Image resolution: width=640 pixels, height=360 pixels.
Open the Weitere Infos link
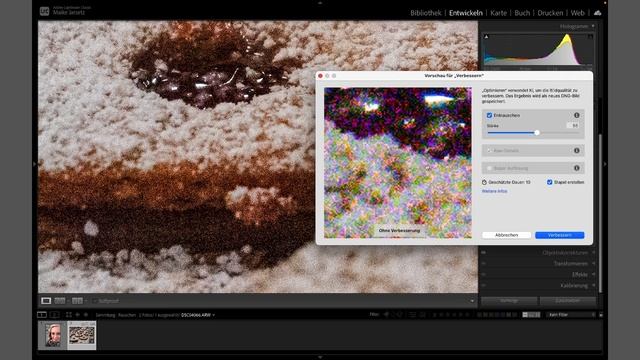click(495, 191)
